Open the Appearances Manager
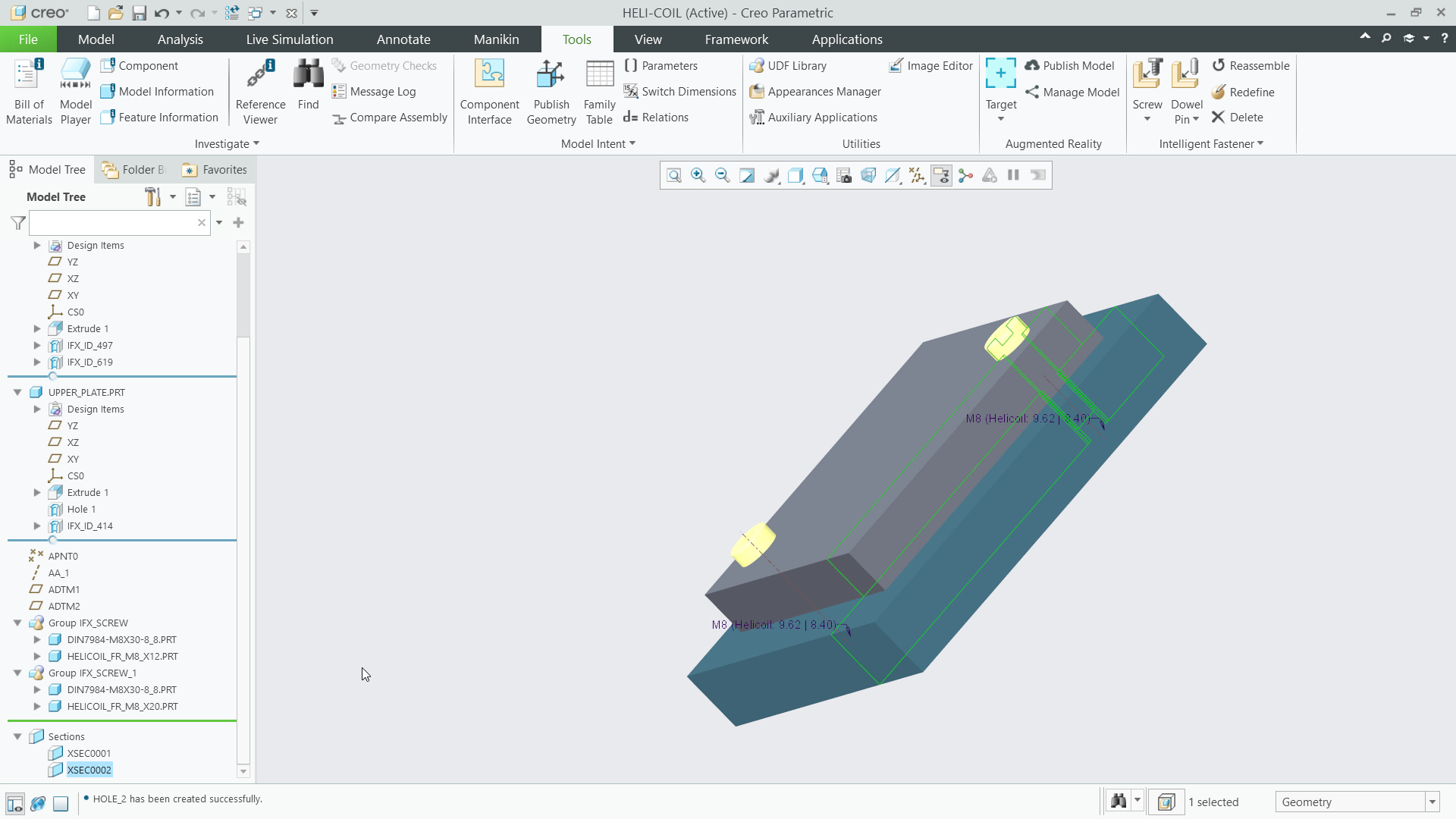Image resolution: width=1456 pixels, height=819 pixels. tap(815, 92)
